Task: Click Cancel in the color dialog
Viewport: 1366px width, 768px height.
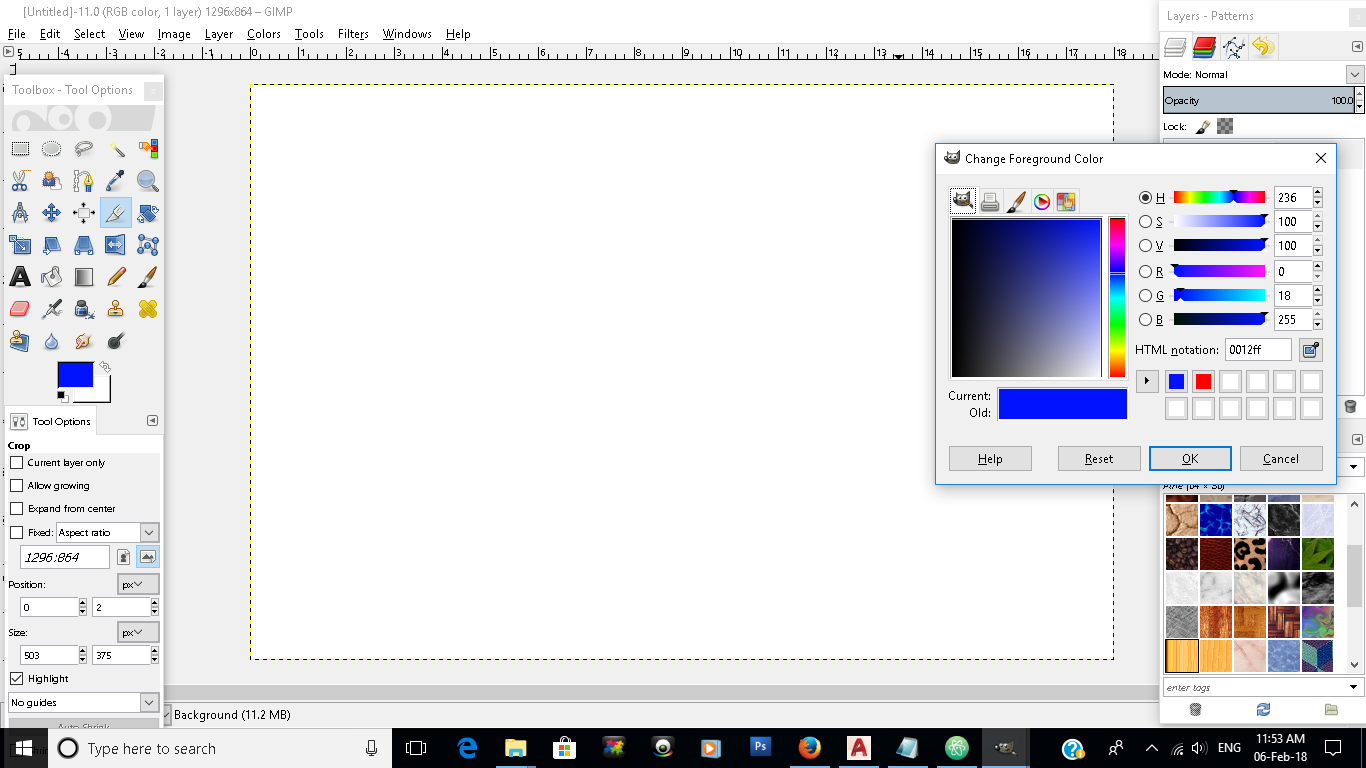Action: pos(1281,459)
